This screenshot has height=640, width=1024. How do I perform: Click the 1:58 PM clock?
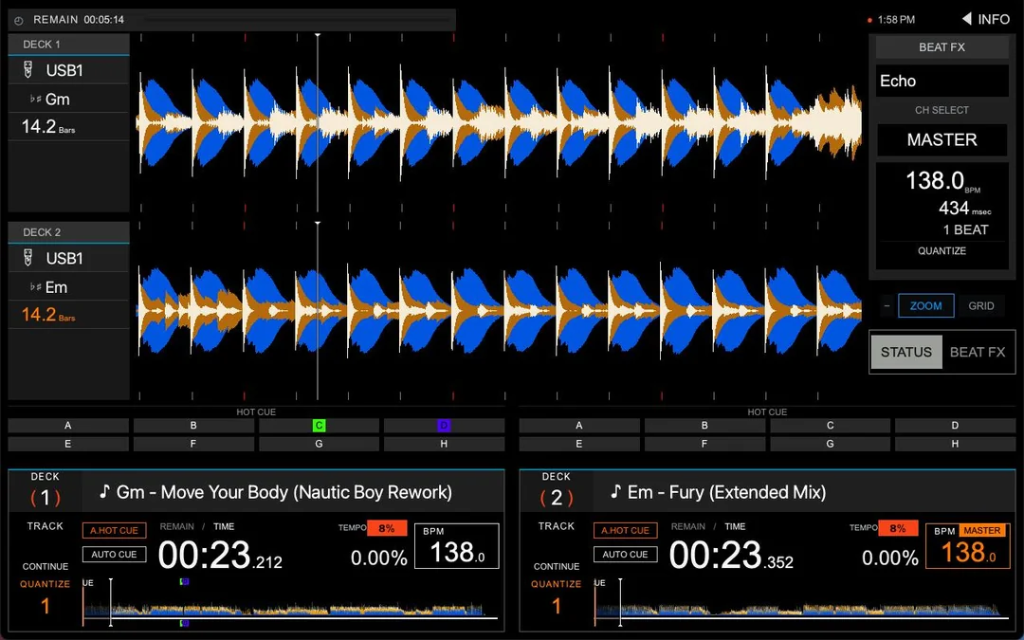(896, 20)
